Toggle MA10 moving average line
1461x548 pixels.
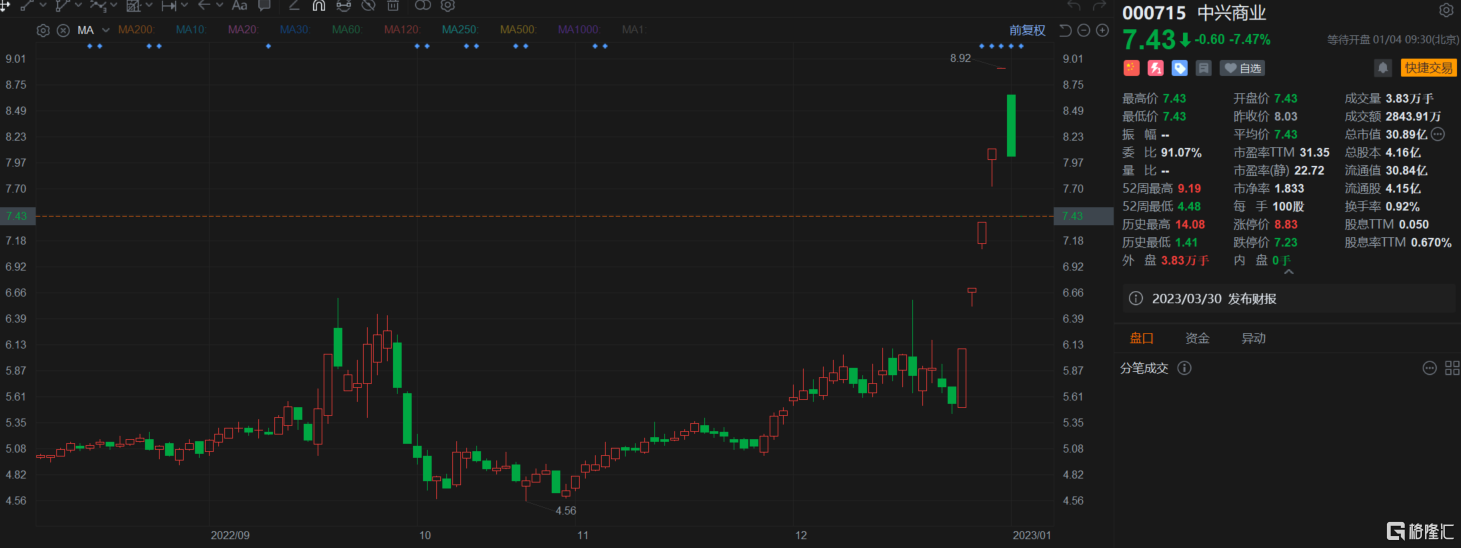click(x=191, y=30)
